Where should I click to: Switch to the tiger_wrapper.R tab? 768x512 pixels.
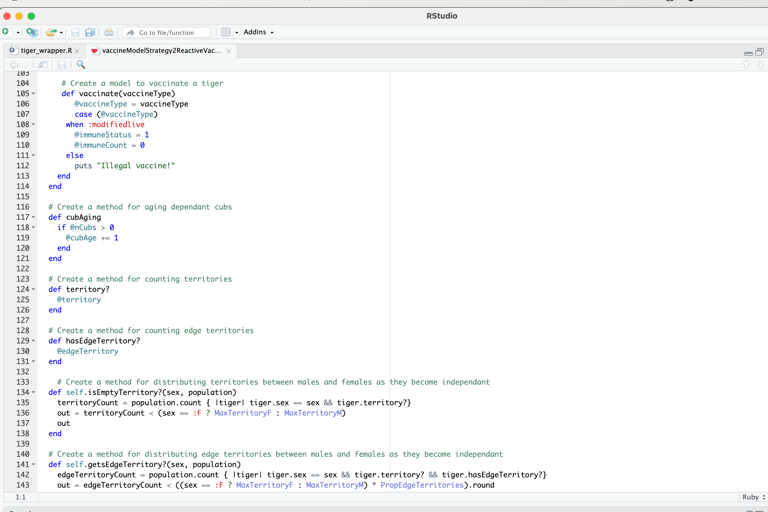point(45,50)
